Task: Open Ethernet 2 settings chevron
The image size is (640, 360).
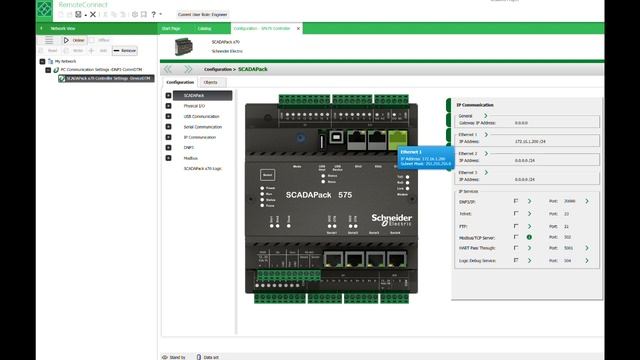Action: tap(486, 153)
